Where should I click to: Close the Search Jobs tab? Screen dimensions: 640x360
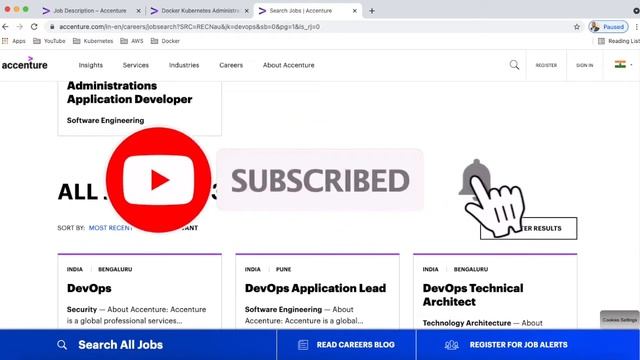pyautogui.click(x=355, y=11)
